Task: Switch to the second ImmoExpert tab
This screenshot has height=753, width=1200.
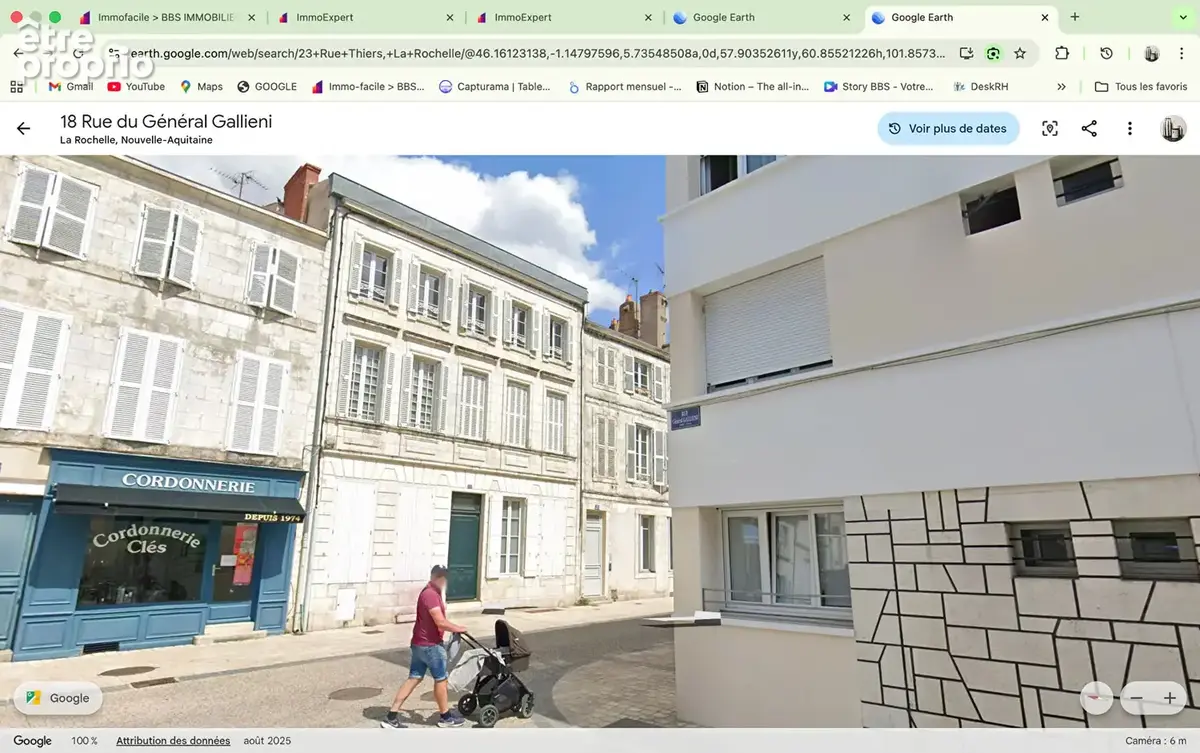Action: point(560,17)
